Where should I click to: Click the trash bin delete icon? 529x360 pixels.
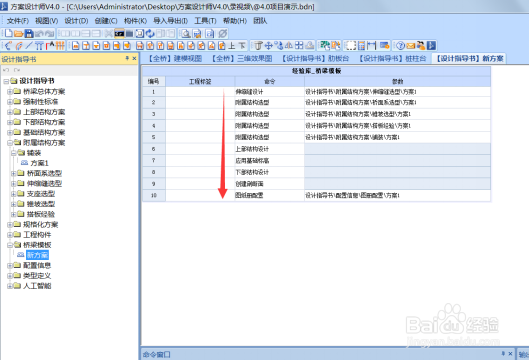pos(258,45)
